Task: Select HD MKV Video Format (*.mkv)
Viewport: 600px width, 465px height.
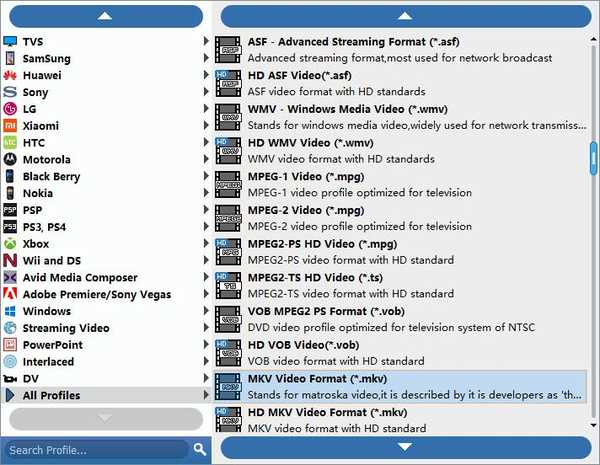Action: (x=400, y=419)
